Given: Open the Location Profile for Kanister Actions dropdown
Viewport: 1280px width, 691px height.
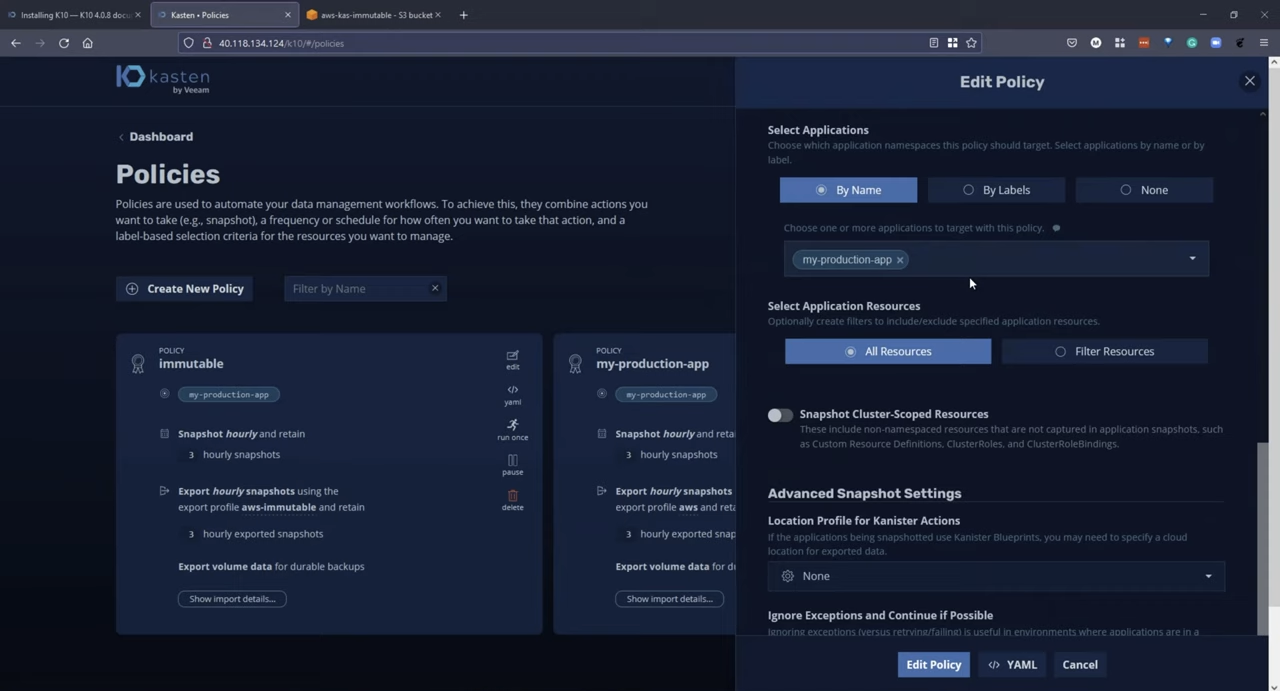Looking at the screenshot, I should tap(996, 576).
